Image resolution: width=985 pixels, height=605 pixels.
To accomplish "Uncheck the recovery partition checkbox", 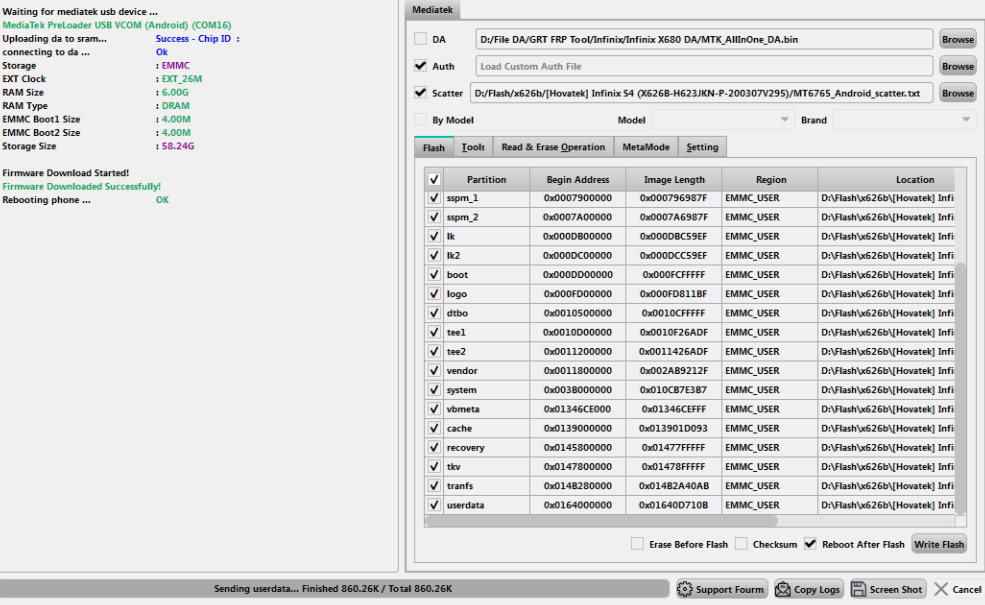I will [433, 447].
